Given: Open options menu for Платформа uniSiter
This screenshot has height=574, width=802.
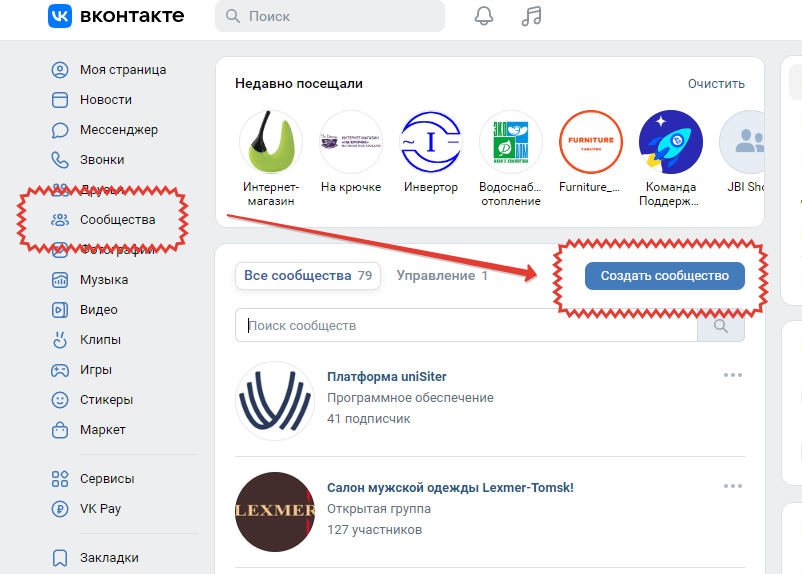Looking at the screenshot, I should (x=733, y=376).
